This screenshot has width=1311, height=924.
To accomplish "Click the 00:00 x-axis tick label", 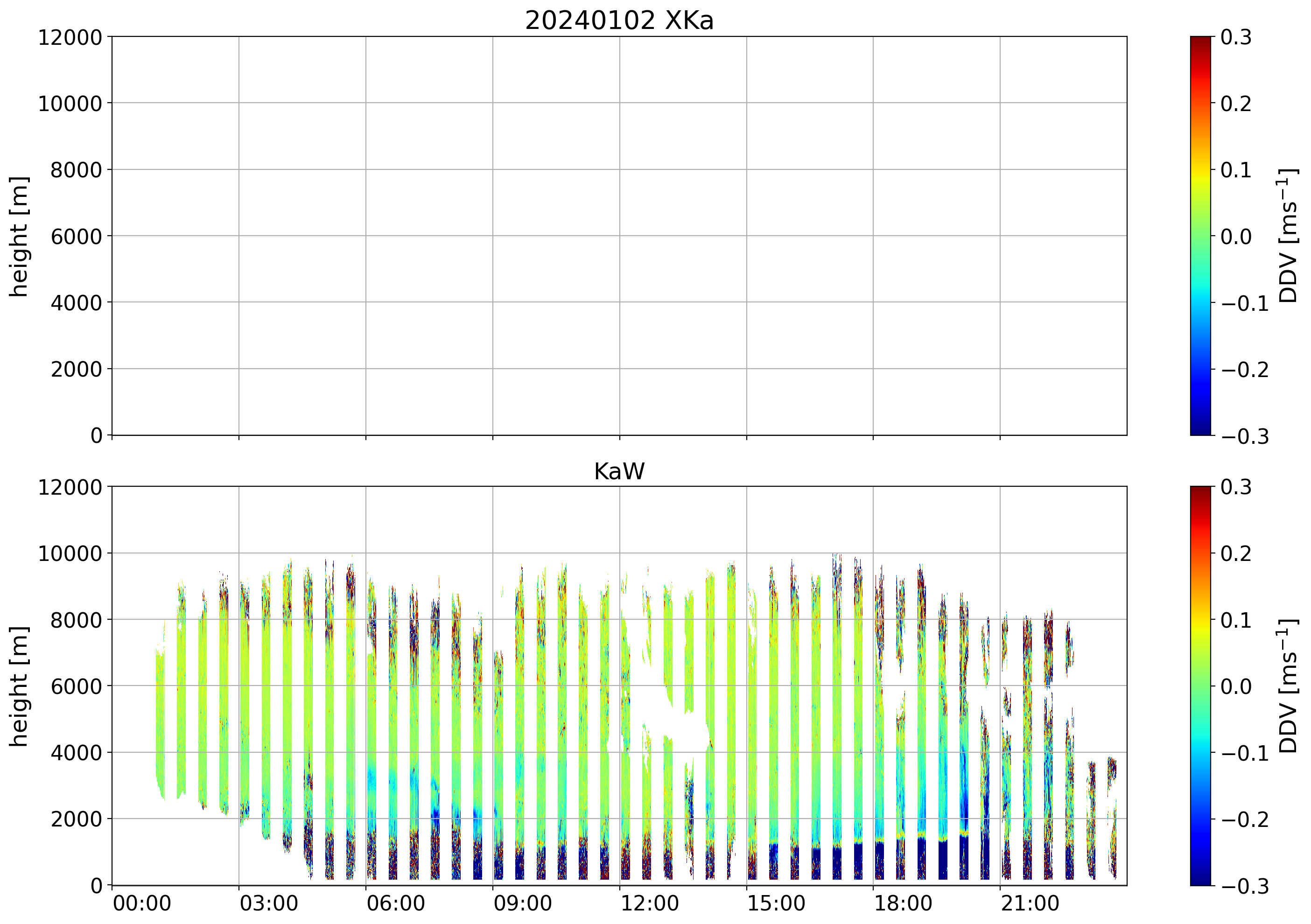I will [141, 904].
